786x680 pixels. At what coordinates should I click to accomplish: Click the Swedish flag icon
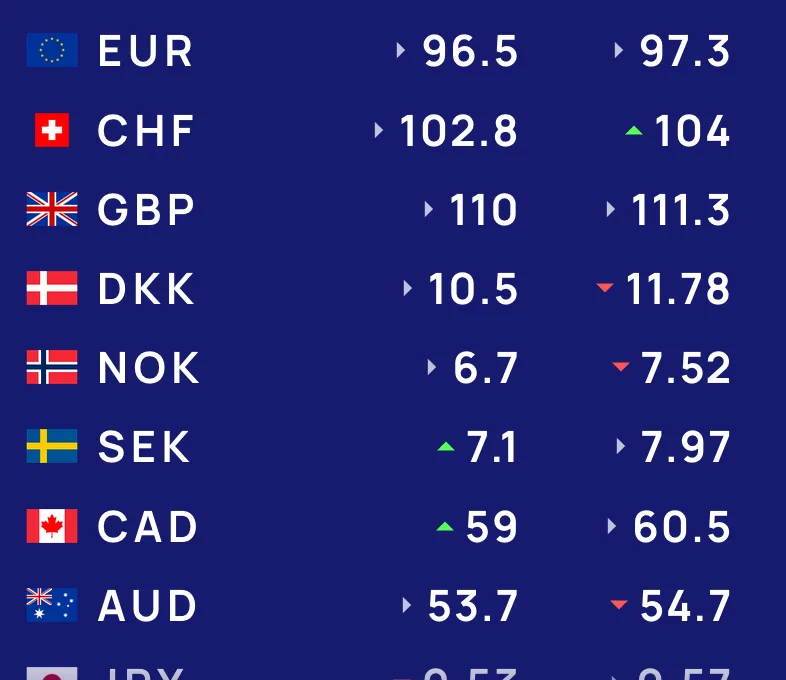tap(52, 446)
